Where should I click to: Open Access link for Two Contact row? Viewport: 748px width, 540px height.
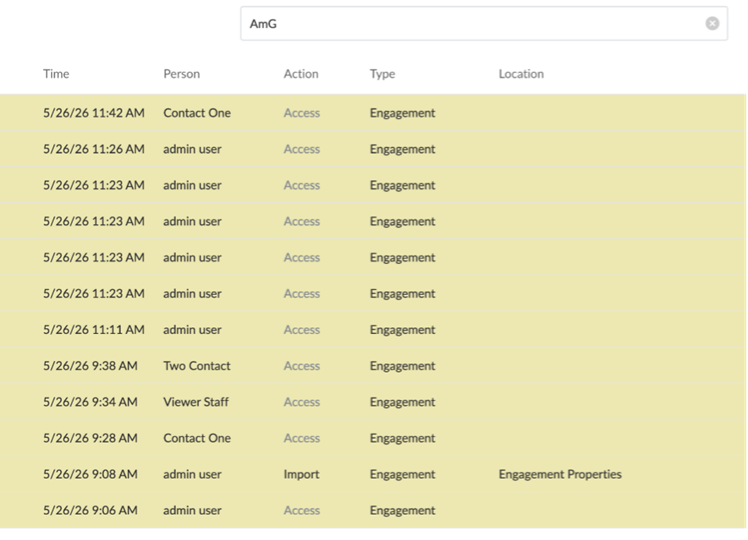point(301,366)
